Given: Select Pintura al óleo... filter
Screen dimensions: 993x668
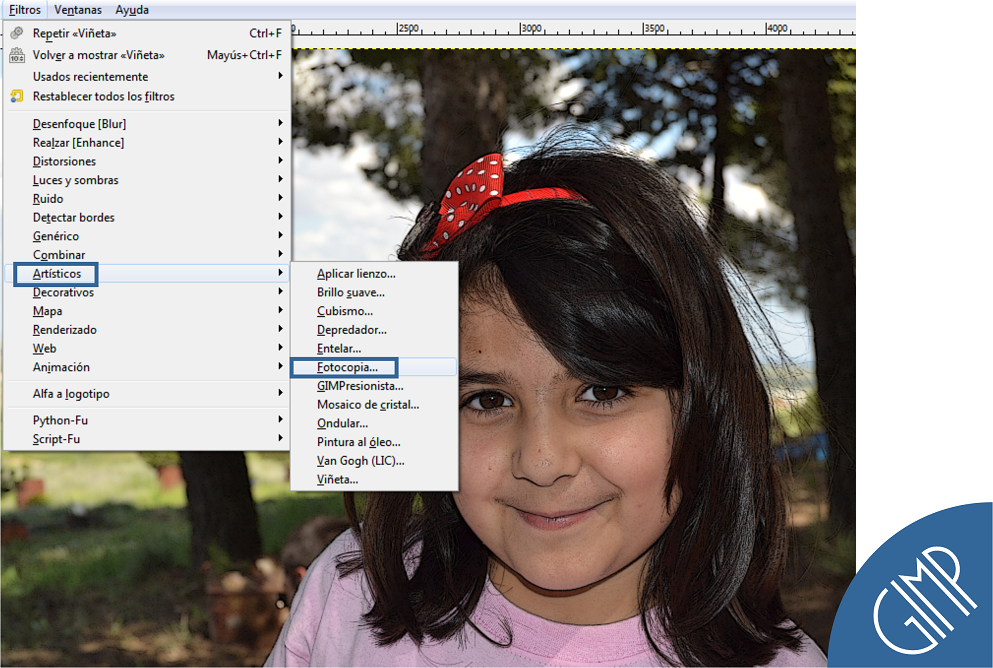Looking at the screenshot, I should click(x=374, y=441).
